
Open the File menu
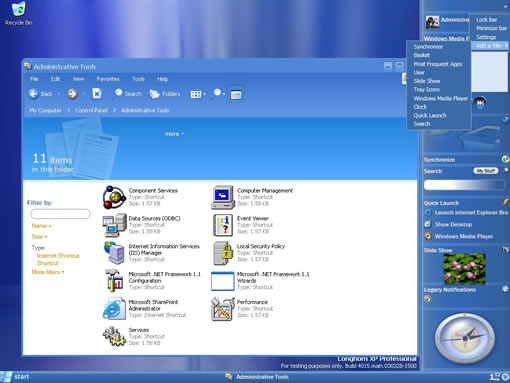(34, 79)
